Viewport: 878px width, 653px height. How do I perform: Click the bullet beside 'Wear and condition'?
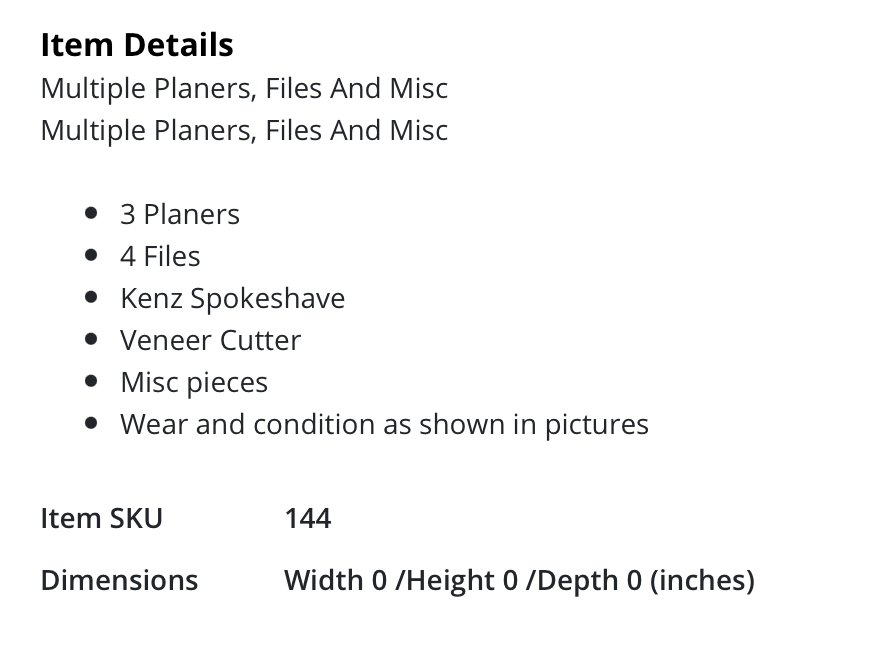[92, 423]
